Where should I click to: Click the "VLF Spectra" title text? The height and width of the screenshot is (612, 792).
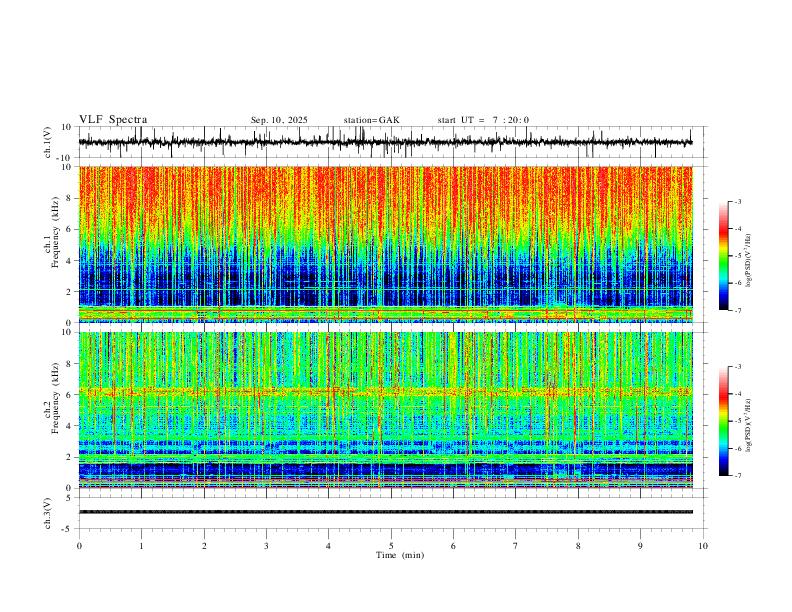click(x=113, y=120)
